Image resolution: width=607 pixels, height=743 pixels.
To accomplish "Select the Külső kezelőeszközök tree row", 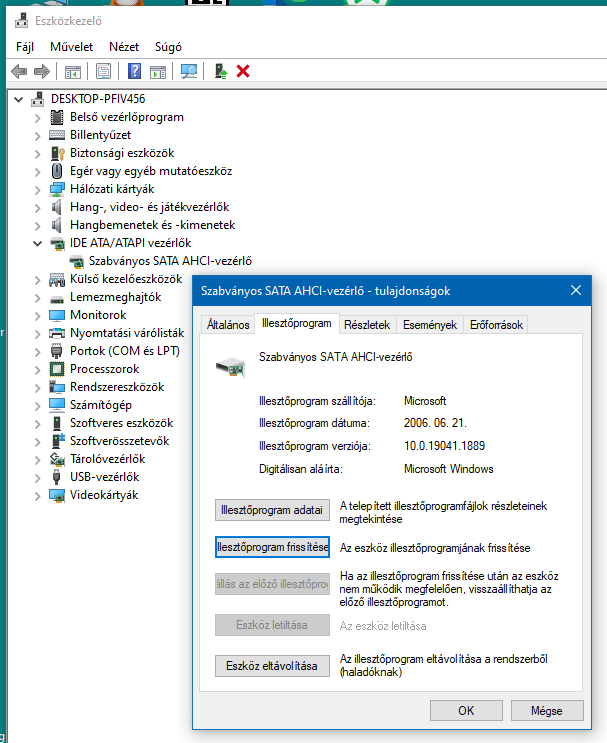I will (x=126, y=279).
